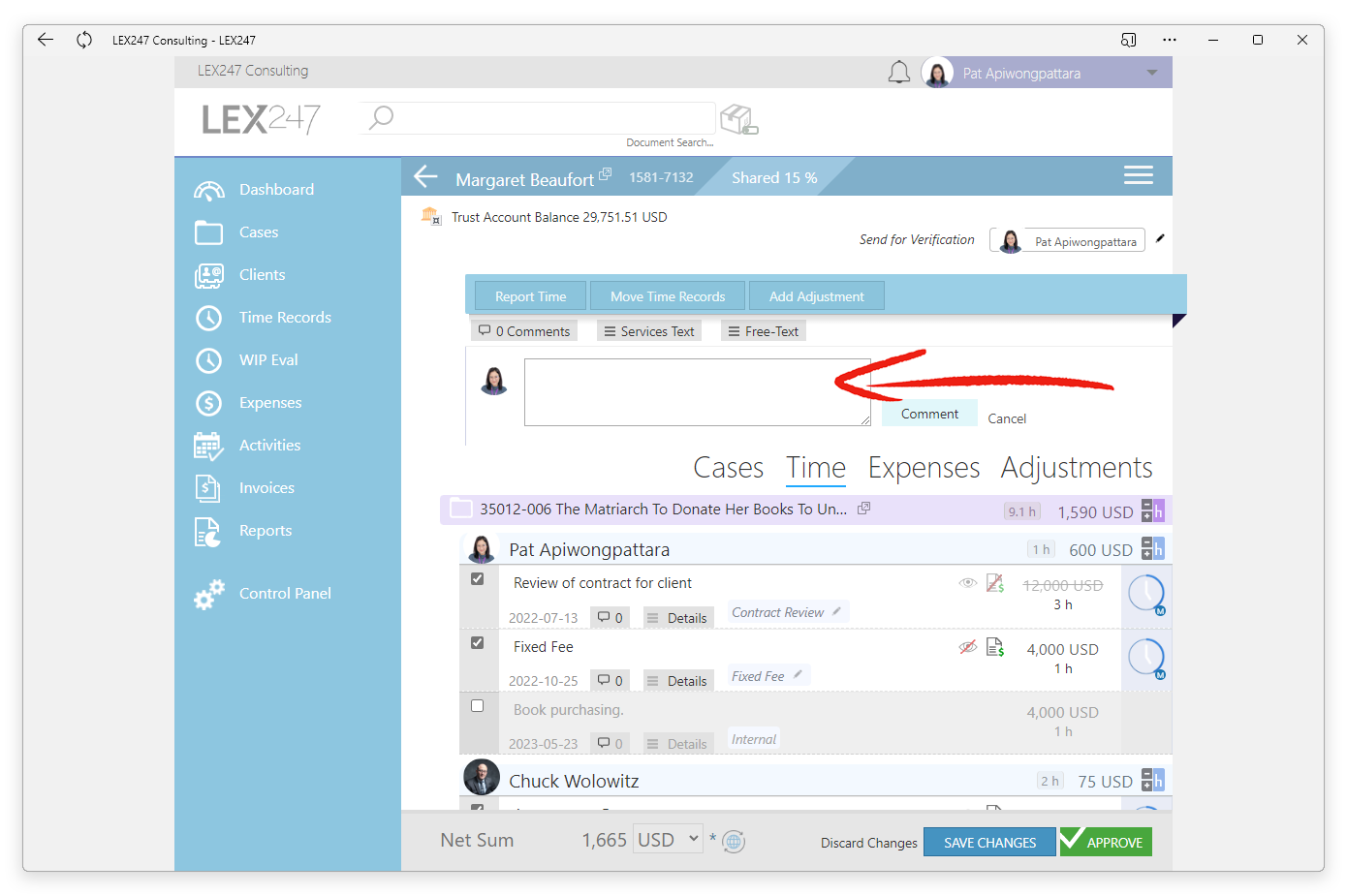This screenshot has height=896, width=1347.
Task: Open comments on 2022-07-13 record
Action: click(x=611, y=617)
